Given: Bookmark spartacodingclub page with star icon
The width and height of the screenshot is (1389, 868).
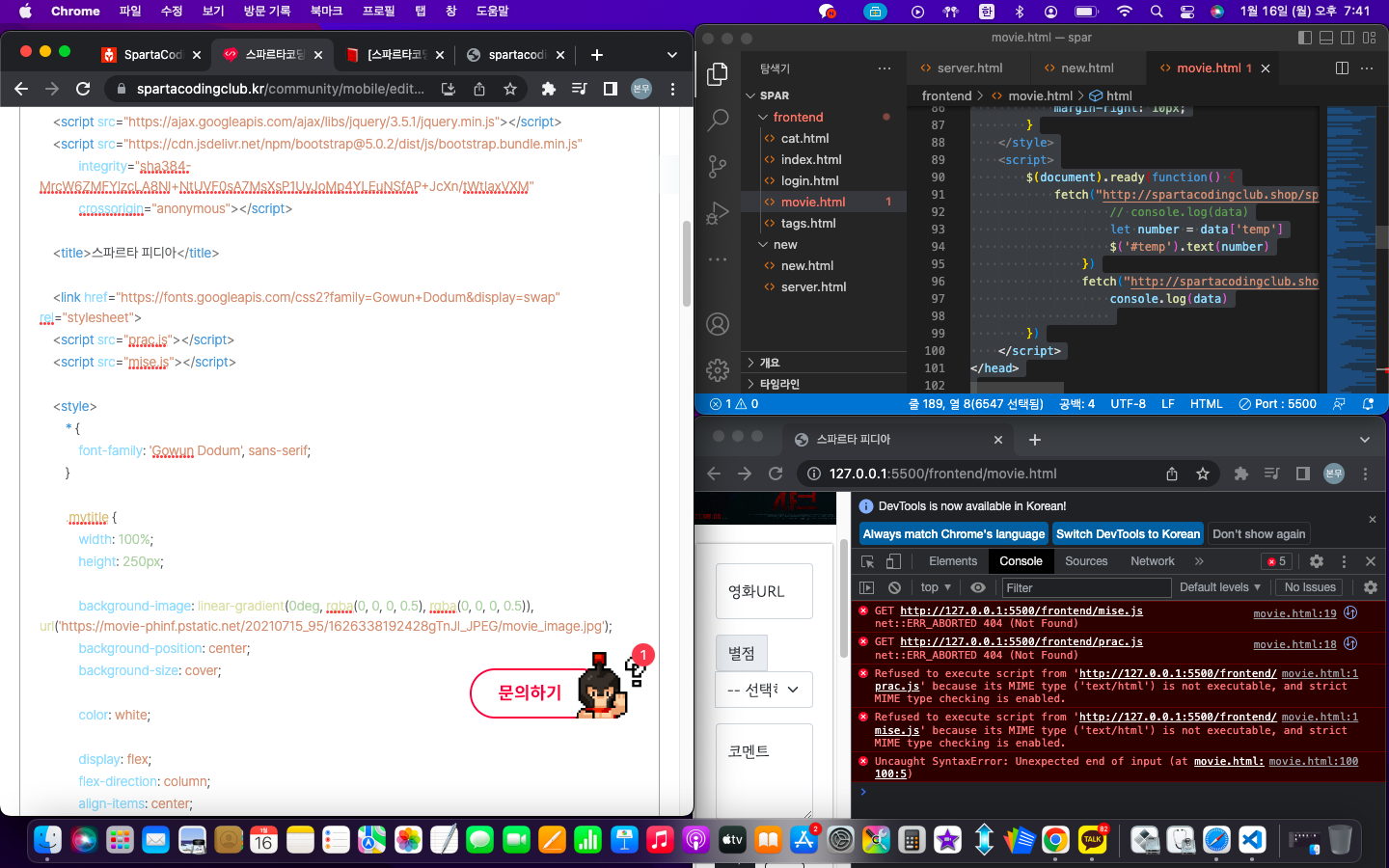Looking at the screenshot, I should (x=510, y=89).
